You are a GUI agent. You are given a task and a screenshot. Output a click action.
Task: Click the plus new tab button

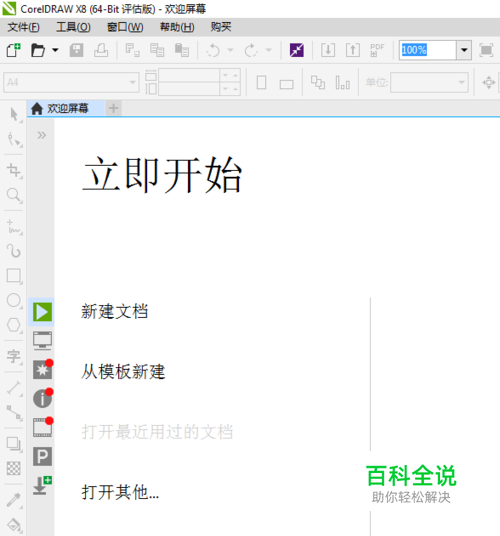tap(113, 109)
